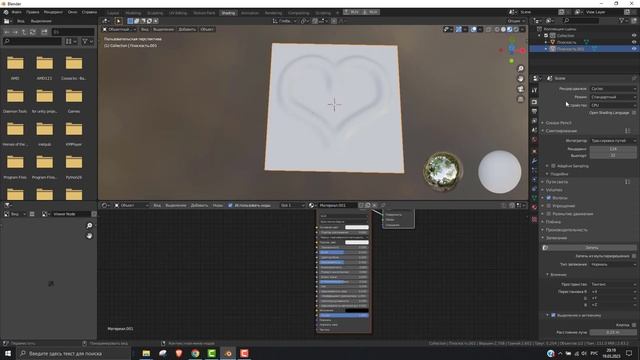The height and width of the screenshot is (360, 640).
Task: Expand the Плёнка panel
Action: [x=553, y=222]
